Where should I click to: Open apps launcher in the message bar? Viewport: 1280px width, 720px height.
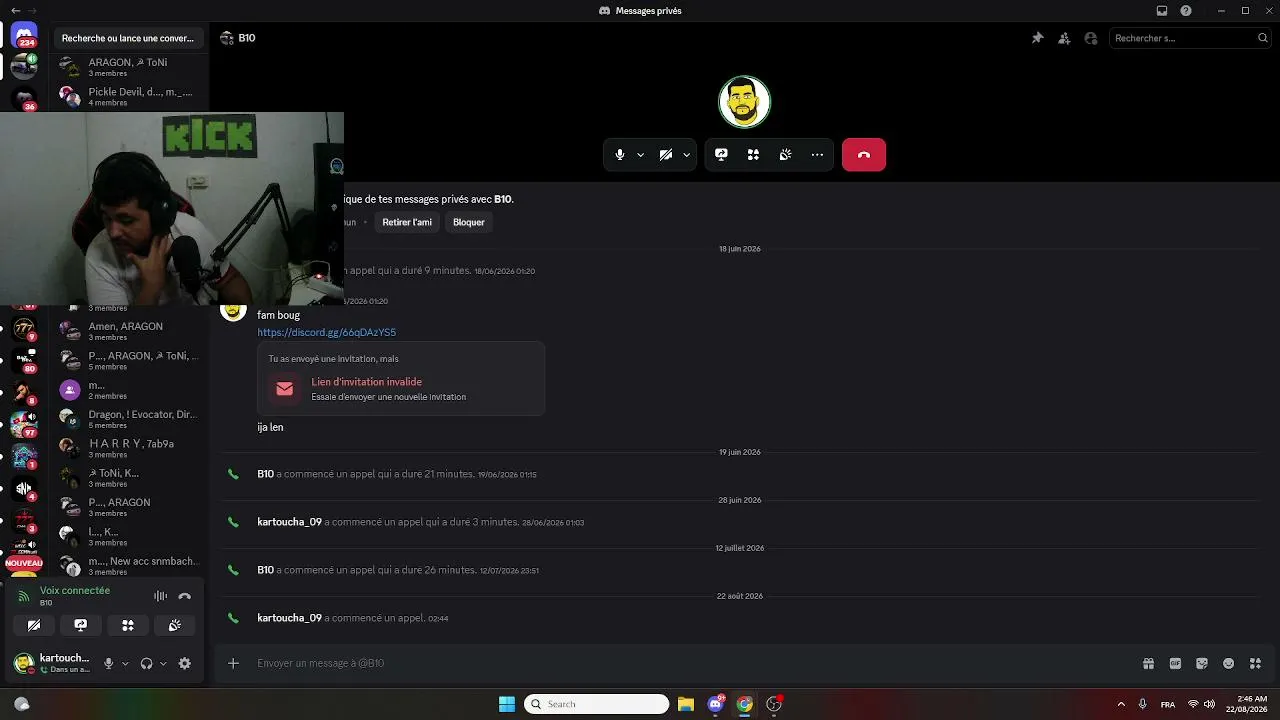tap(1256, 663)
